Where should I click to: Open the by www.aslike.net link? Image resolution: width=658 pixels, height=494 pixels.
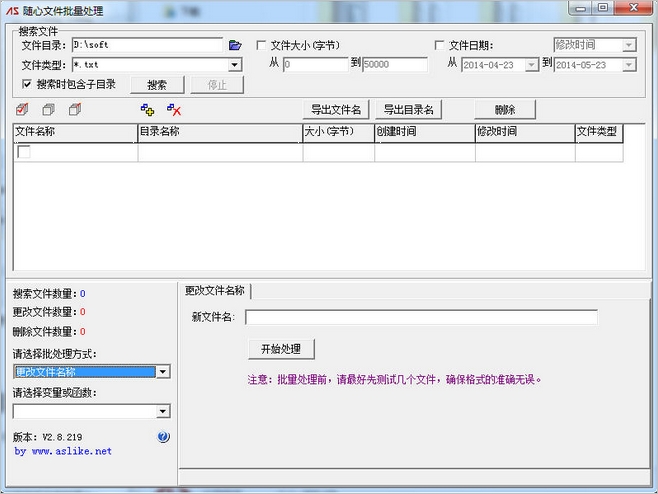pyautogui.click(x=63, y=451)
